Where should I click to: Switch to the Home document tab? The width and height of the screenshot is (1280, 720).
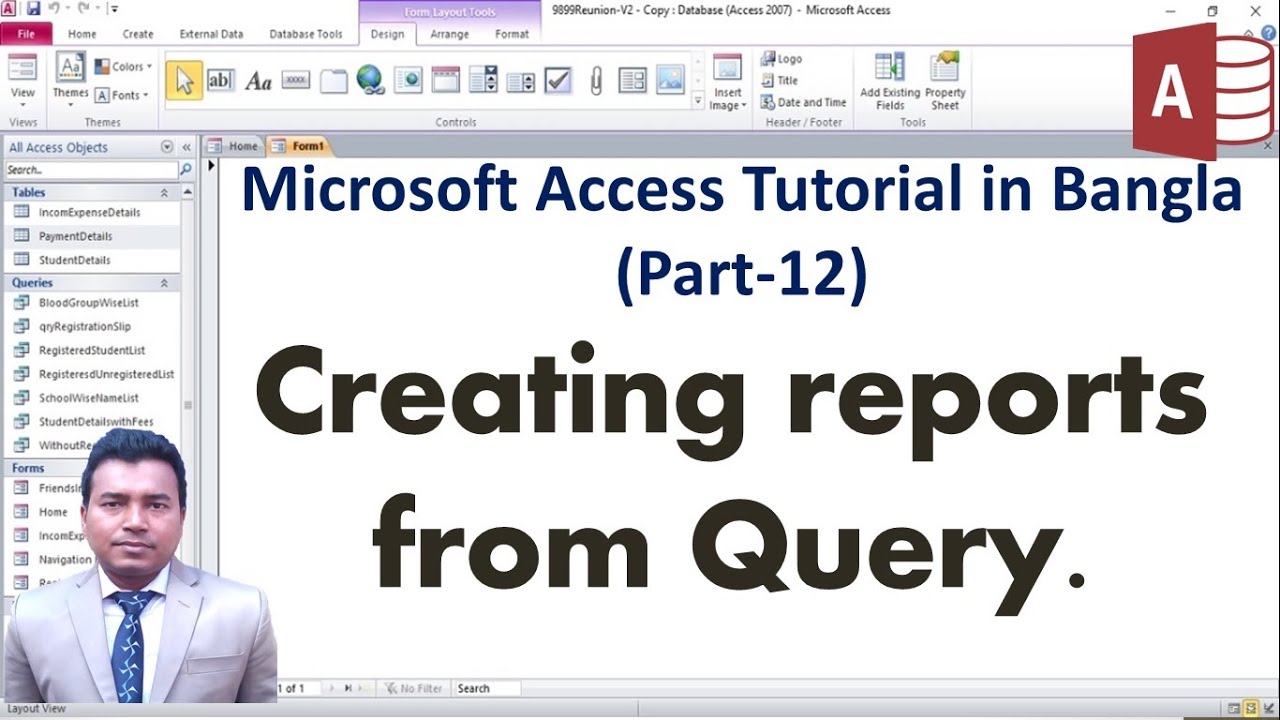(234, 146)
